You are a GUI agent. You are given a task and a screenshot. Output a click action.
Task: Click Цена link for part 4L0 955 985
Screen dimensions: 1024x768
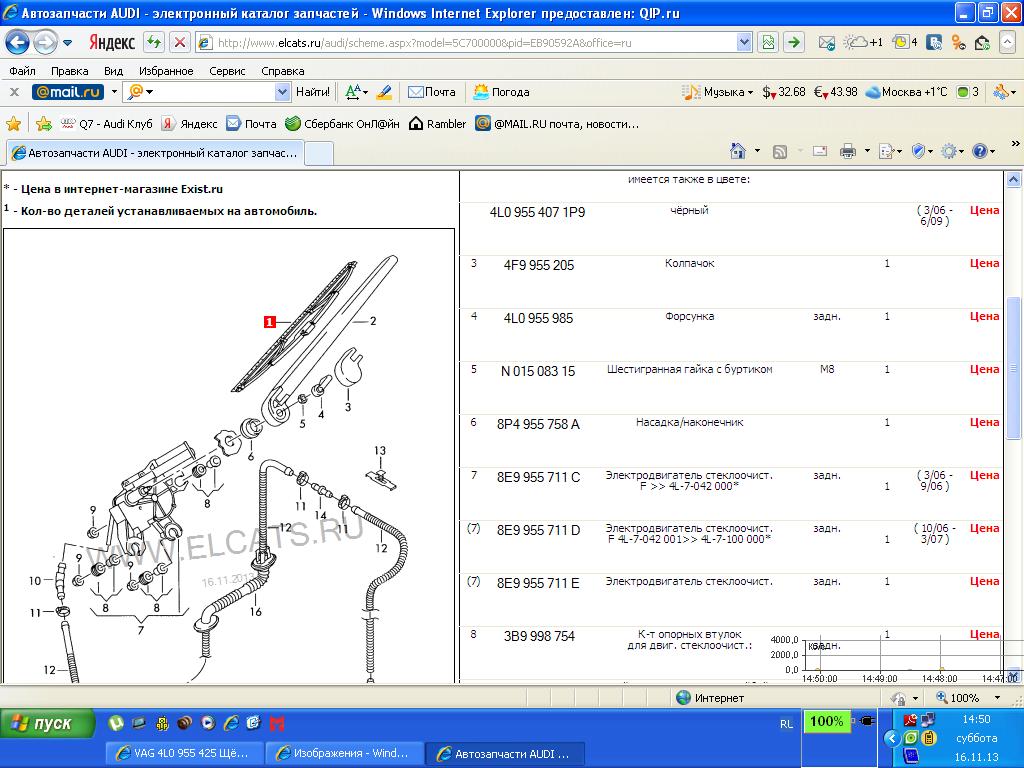(x=984, y=316)
